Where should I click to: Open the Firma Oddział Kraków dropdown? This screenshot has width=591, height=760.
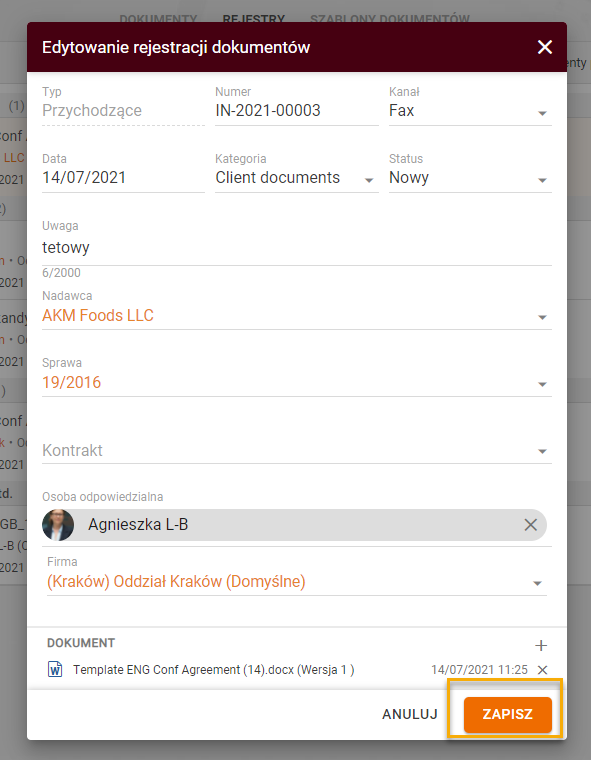point(297,582)
